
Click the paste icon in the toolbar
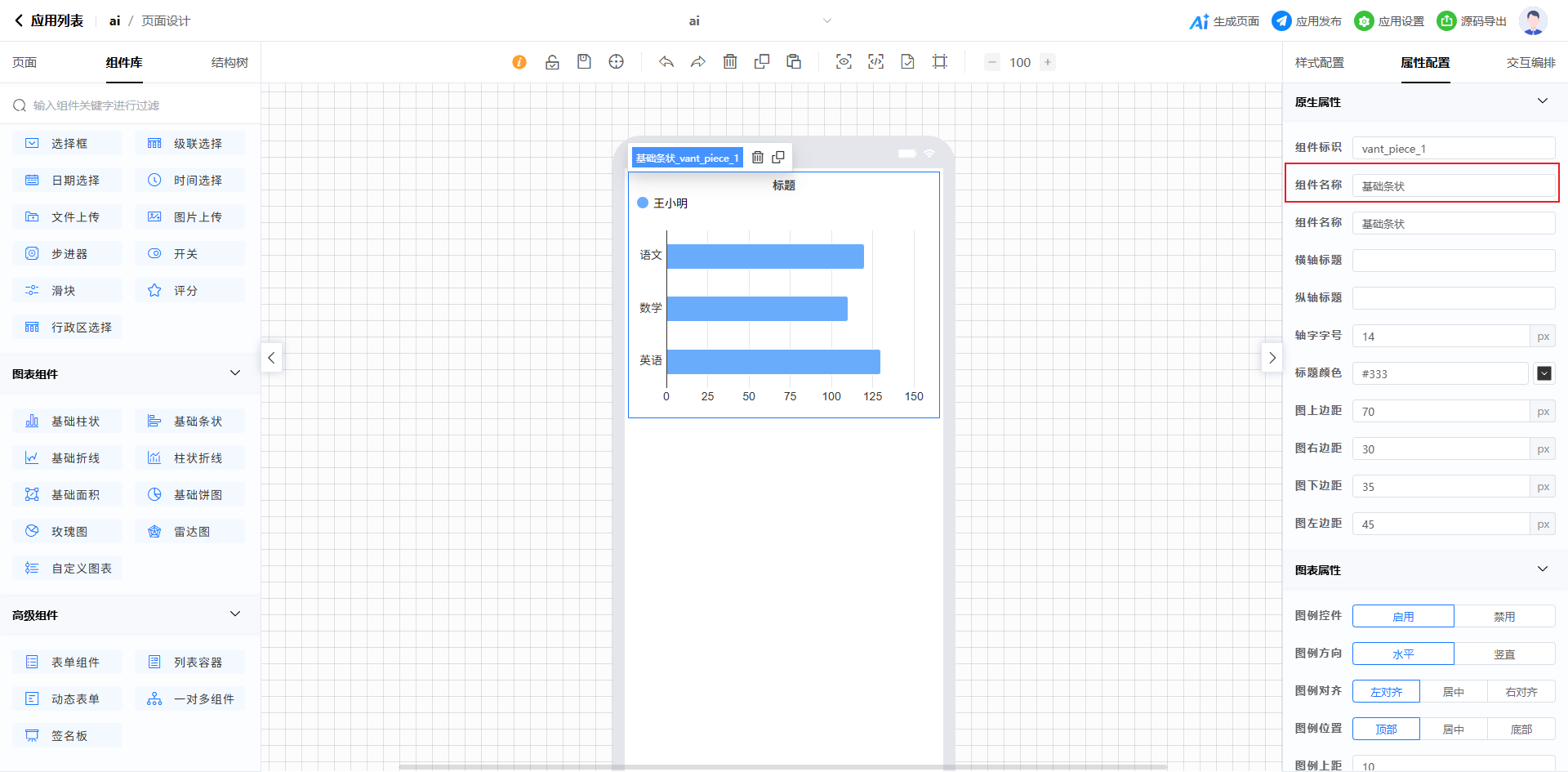[x=794, y=62]
